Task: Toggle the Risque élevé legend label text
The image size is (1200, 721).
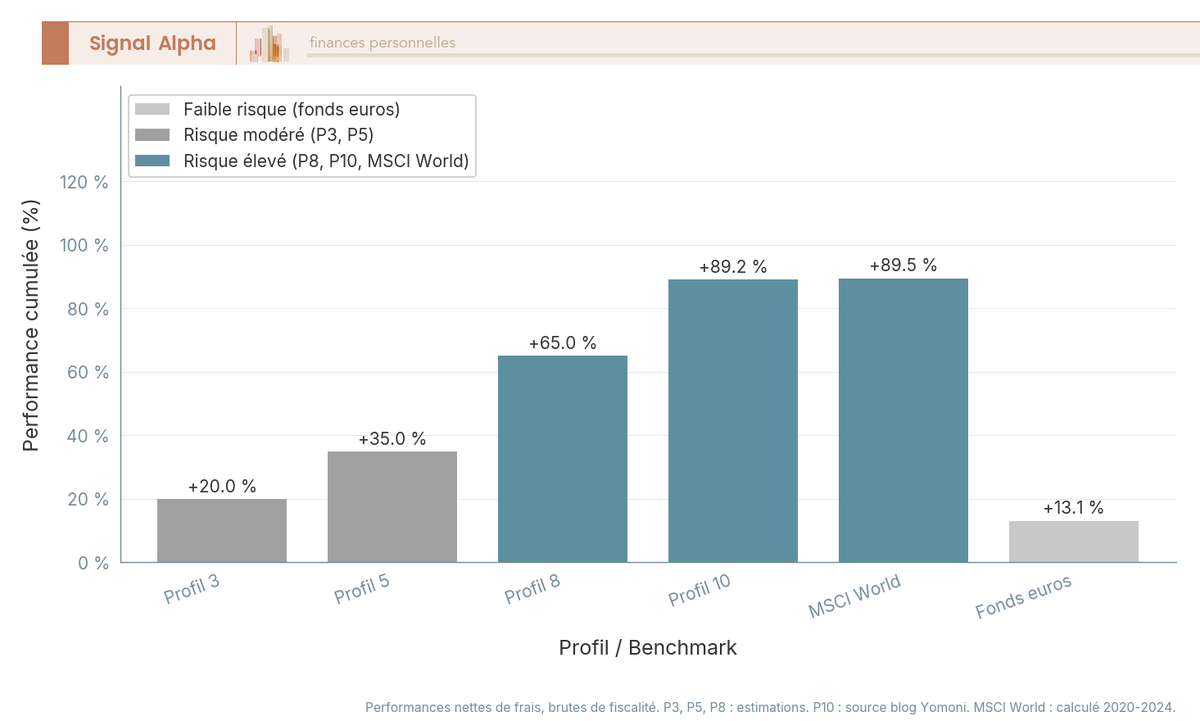Action: (x=326, y=161)
